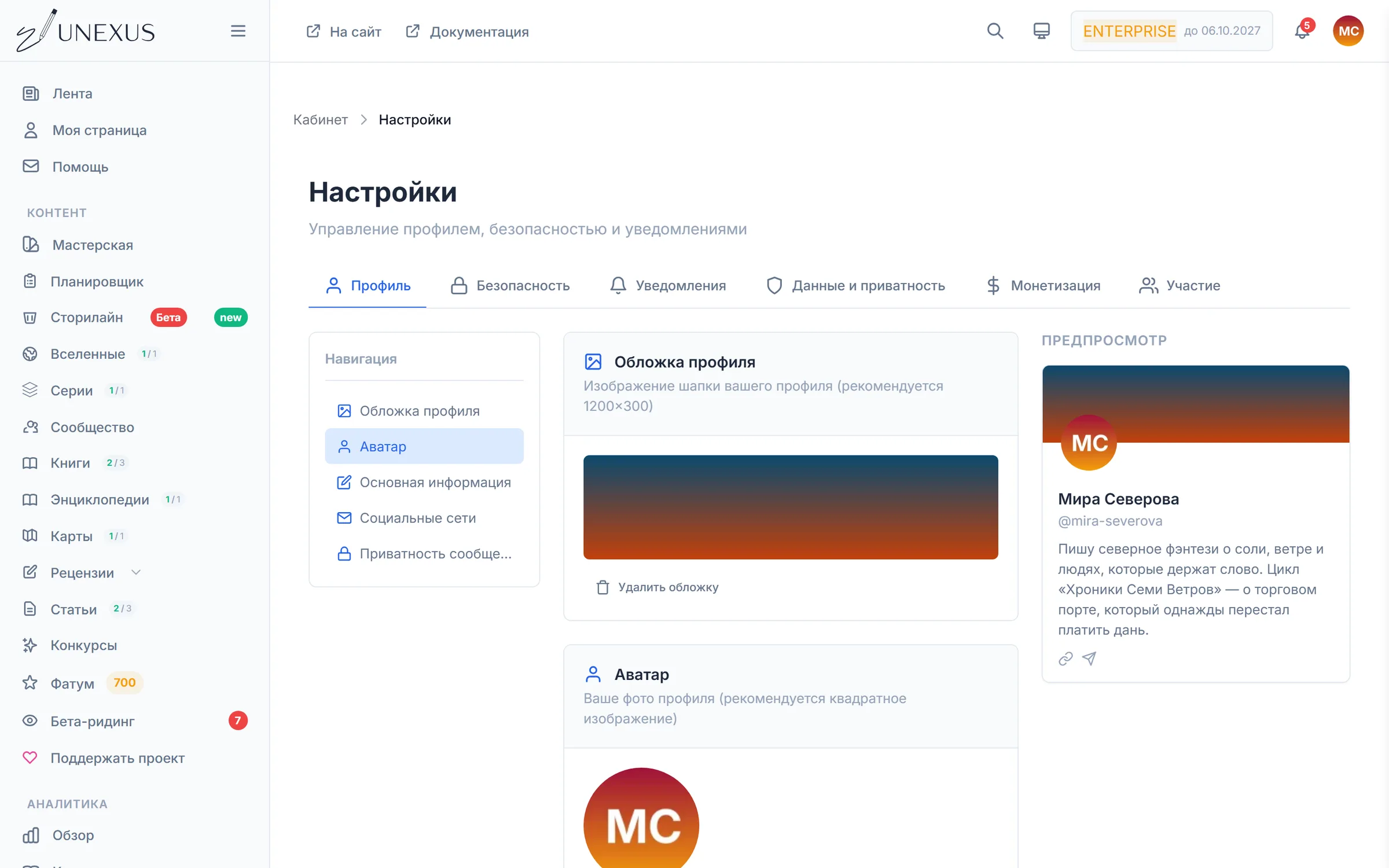Click the profile cover gradient image

[791, 507]
